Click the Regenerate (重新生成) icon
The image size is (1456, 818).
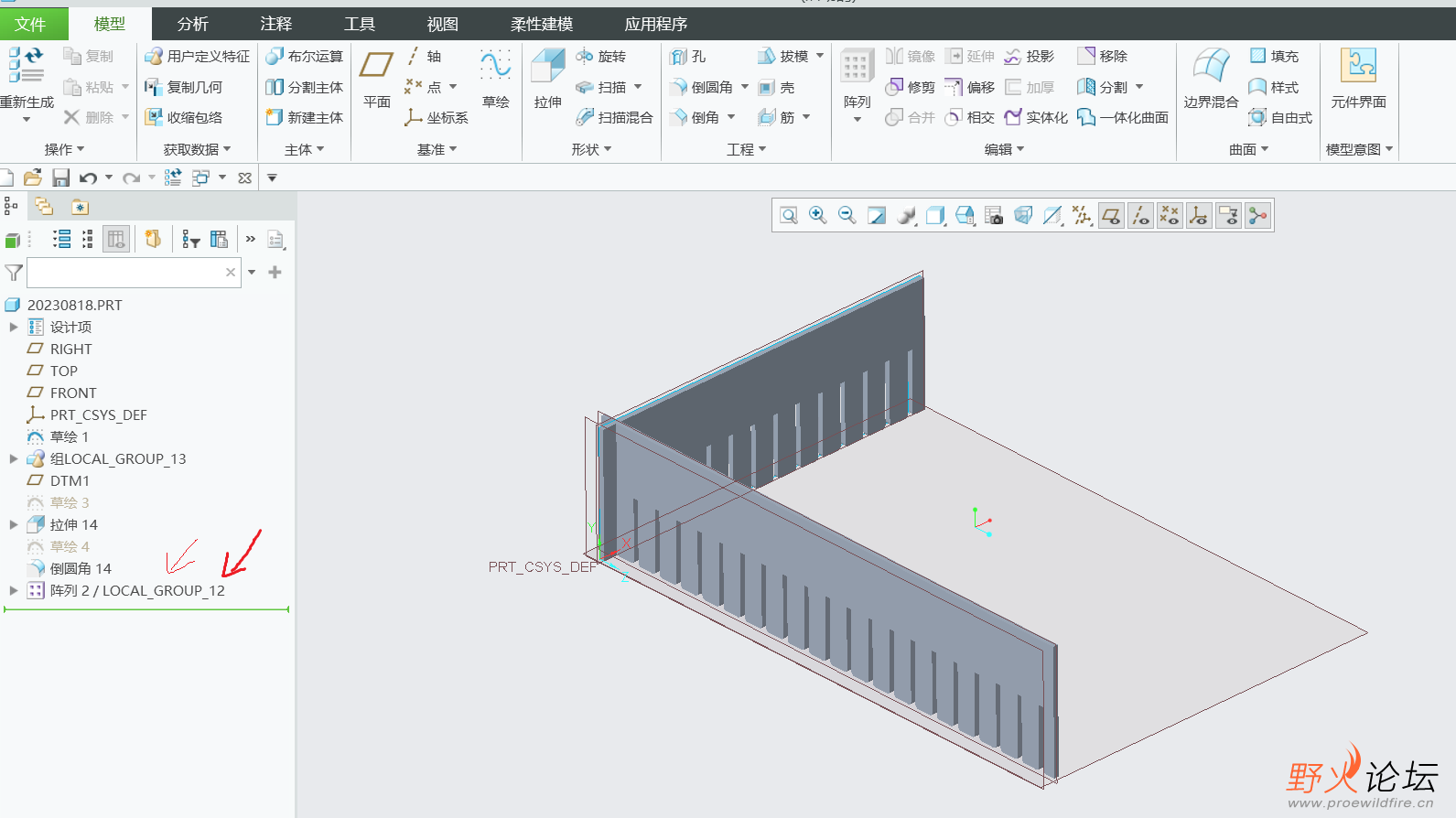tap(26, 64)
